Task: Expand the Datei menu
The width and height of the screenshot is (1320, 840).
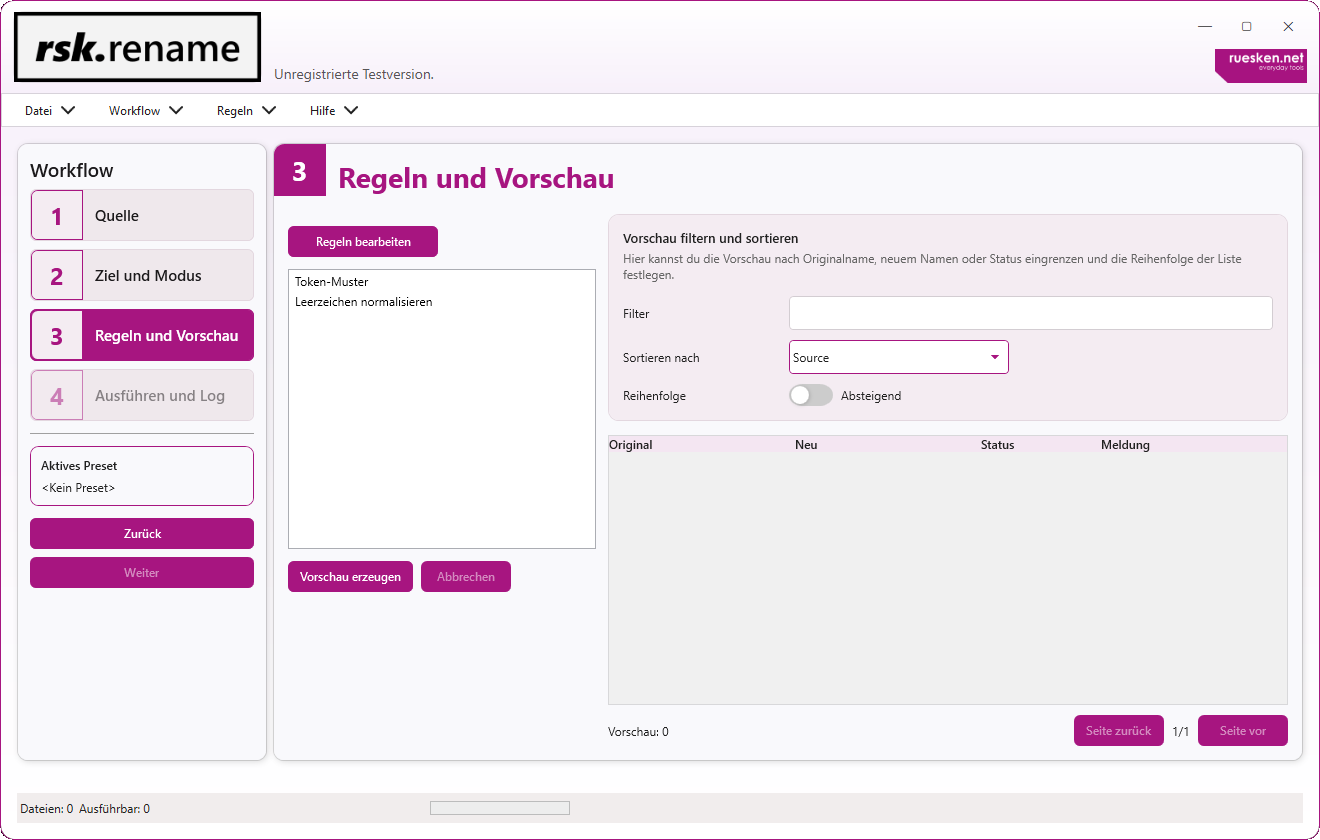Action: pyautogui.click(x=49, y=111)
